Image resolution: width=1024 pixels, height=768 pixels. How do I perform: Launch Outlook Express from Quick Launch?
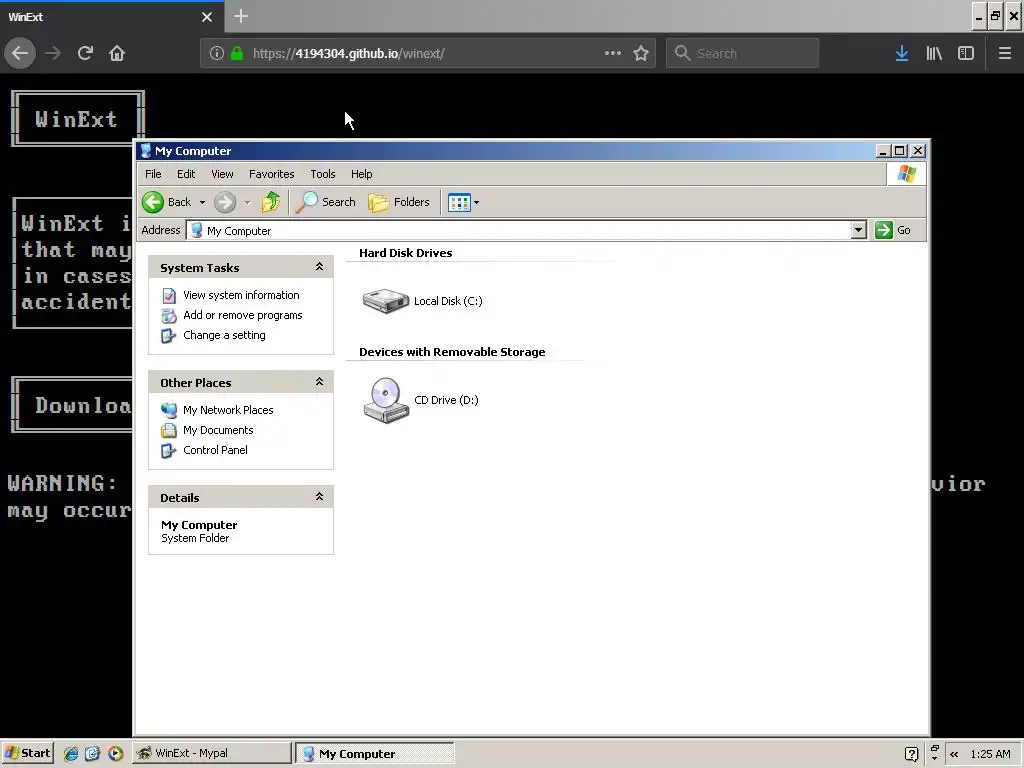[92, 754]
